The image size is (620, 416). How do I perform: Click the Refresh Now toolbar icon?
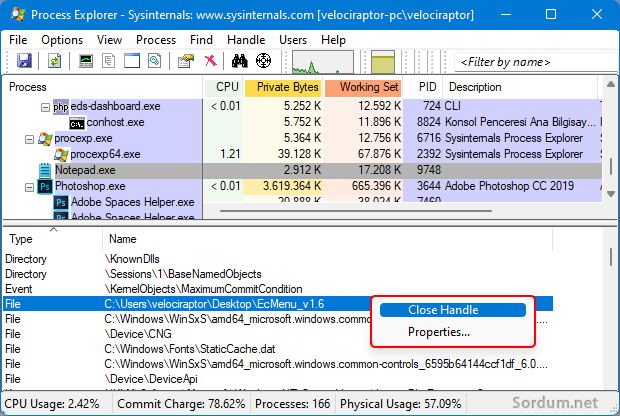pos(54,62)
